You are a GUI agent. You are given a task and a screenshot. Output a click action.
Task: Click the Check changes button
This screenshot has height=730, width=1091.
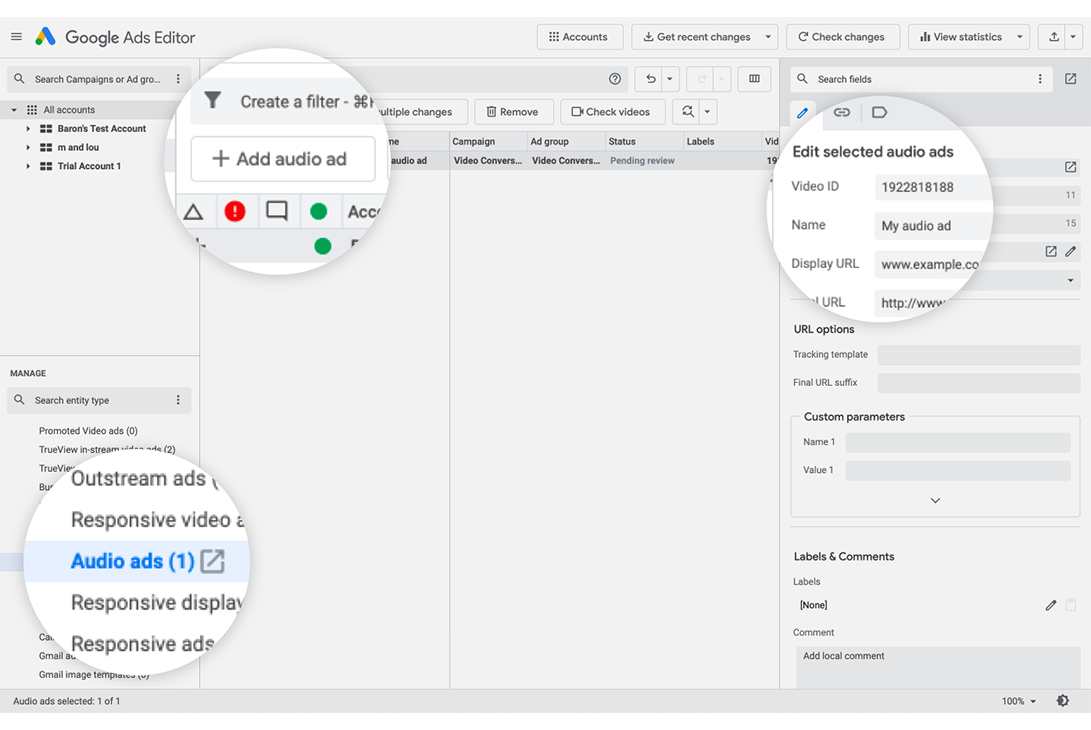tap(842, 37)
